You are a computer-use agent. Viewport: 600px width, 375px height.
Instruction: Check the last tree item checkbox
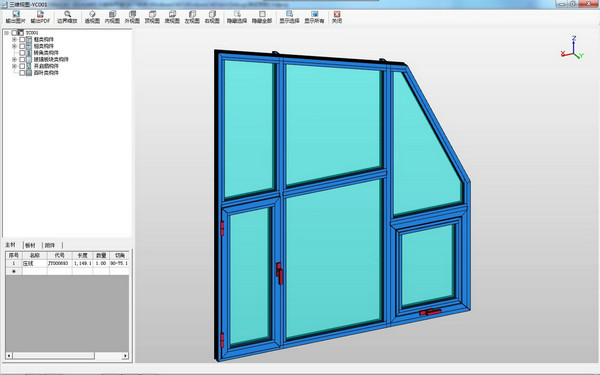coord(22,73)
